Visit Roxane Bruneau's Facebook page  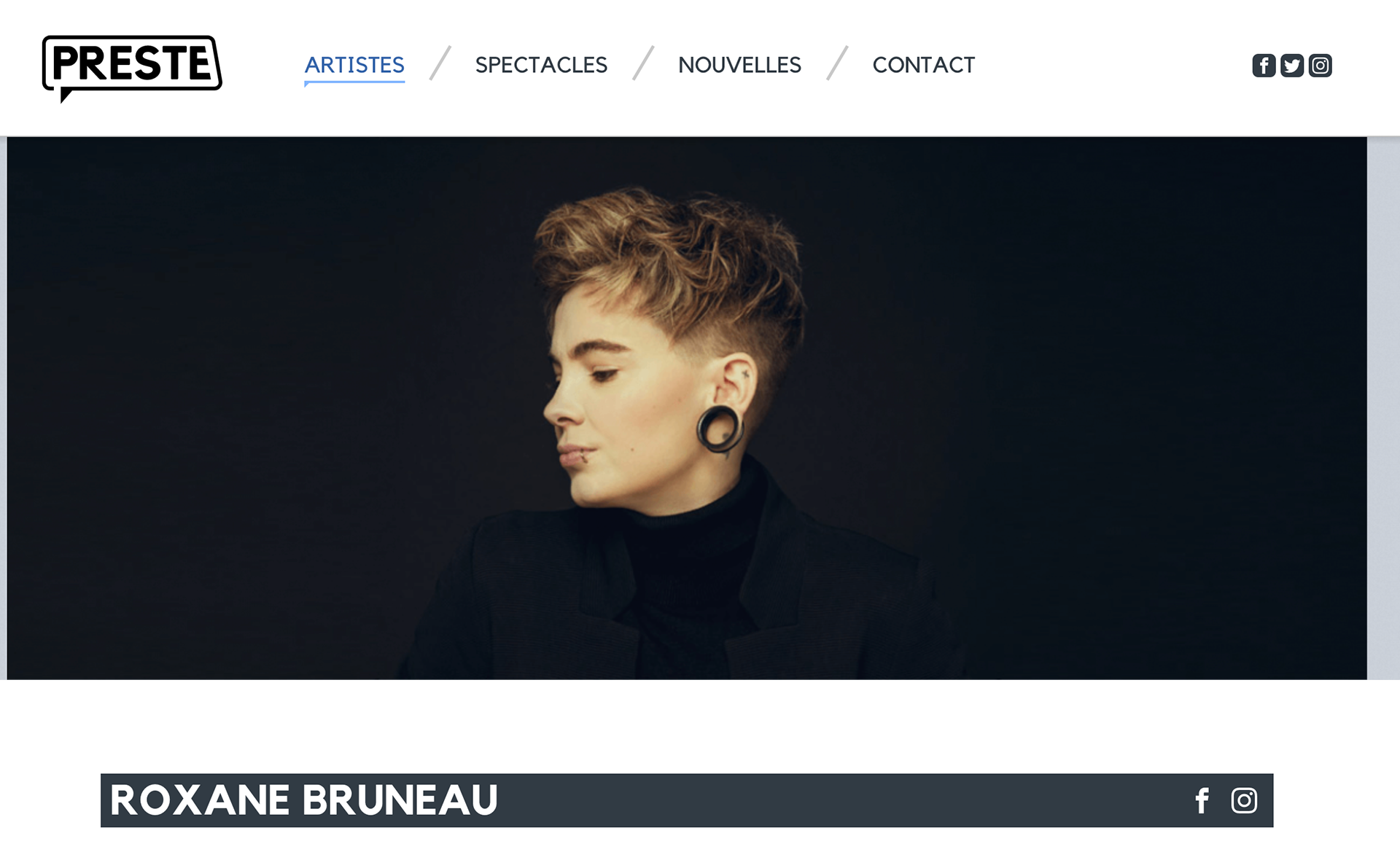(x=1202, y=800)
